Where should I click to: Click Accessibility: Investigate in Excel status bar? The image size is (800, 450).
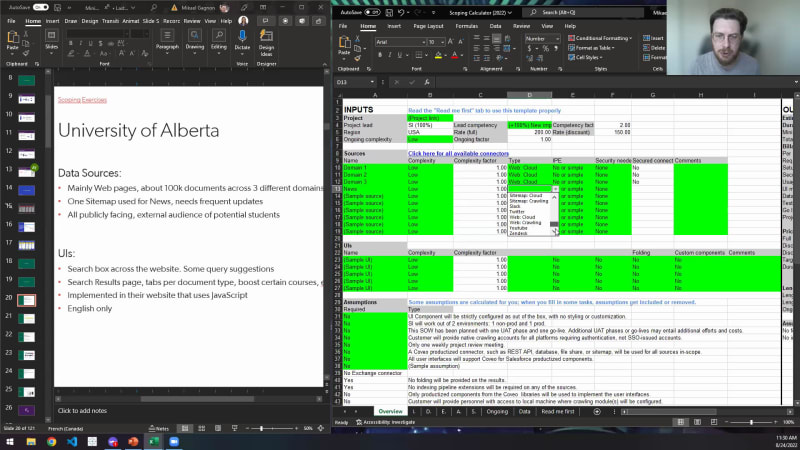click(385, 422)
